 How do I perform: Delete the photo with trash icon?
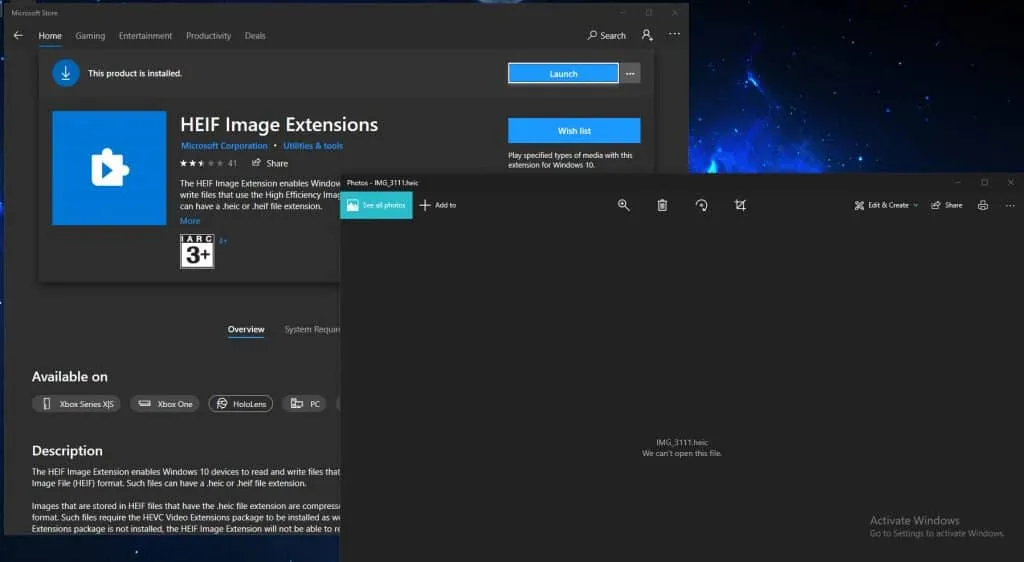[x=662, y=205]
